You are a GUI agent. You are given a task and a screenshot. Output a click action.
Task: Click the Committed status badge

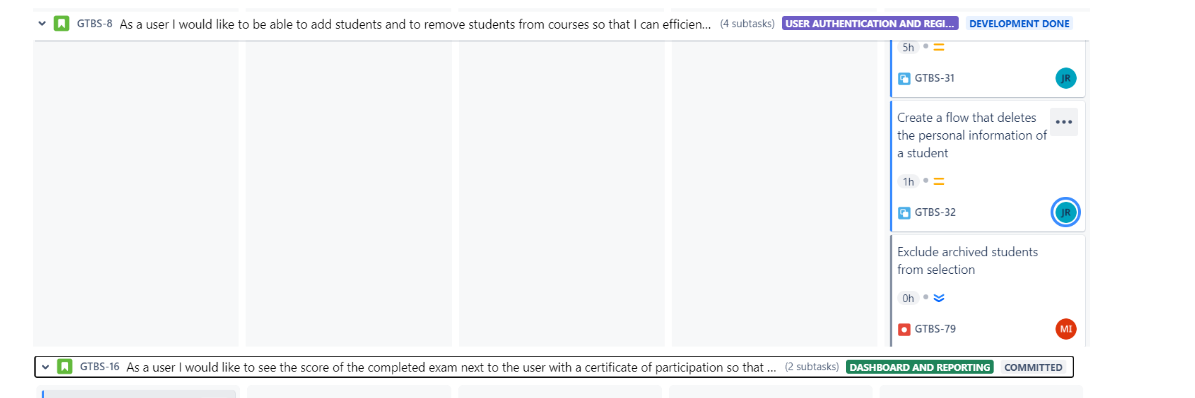[1033, 368]
